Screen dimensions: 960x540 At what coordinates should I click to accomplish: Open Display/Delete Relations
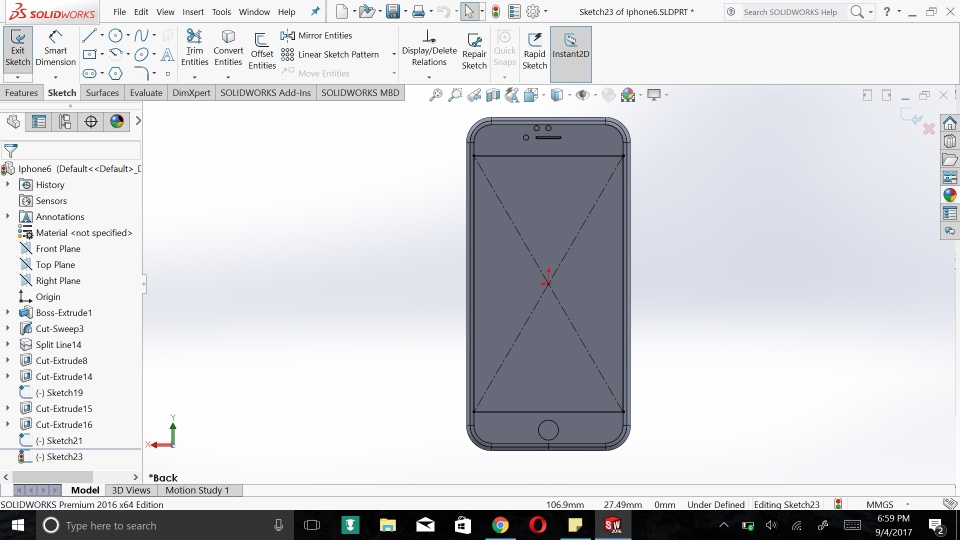[x=429, y=48]
